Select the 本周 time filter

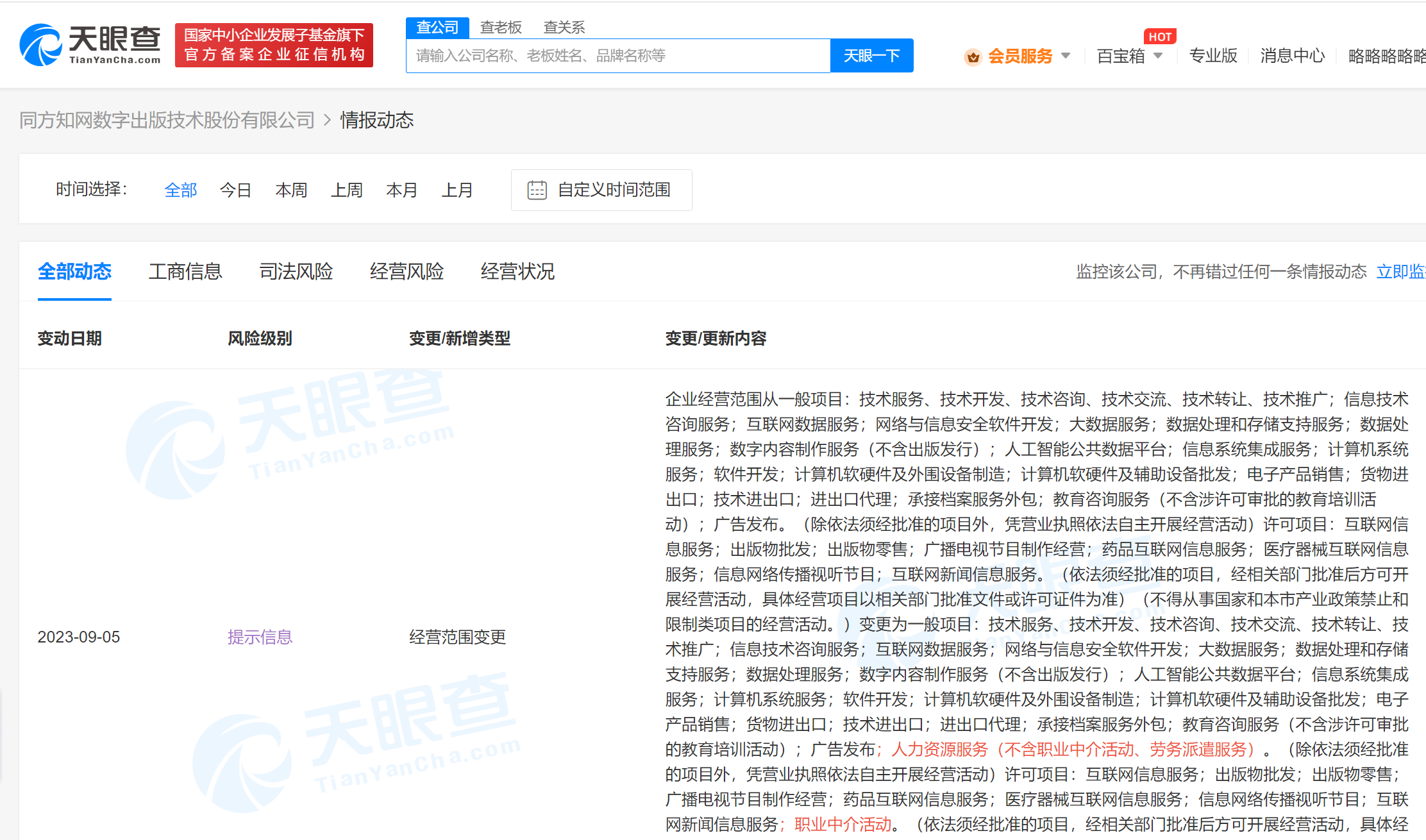pyautogui.click(x=291, y=190)
